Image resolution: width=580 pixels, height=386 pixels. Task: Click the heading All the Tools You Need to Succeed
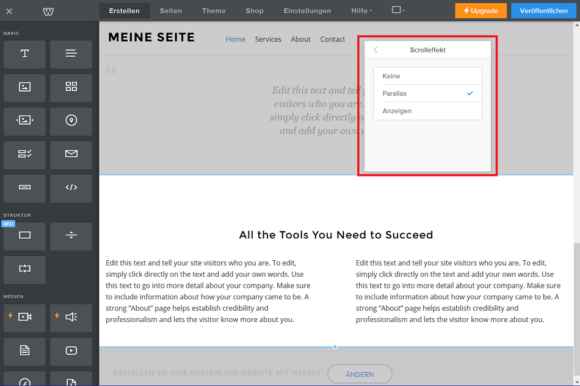[x=336, y=235]
